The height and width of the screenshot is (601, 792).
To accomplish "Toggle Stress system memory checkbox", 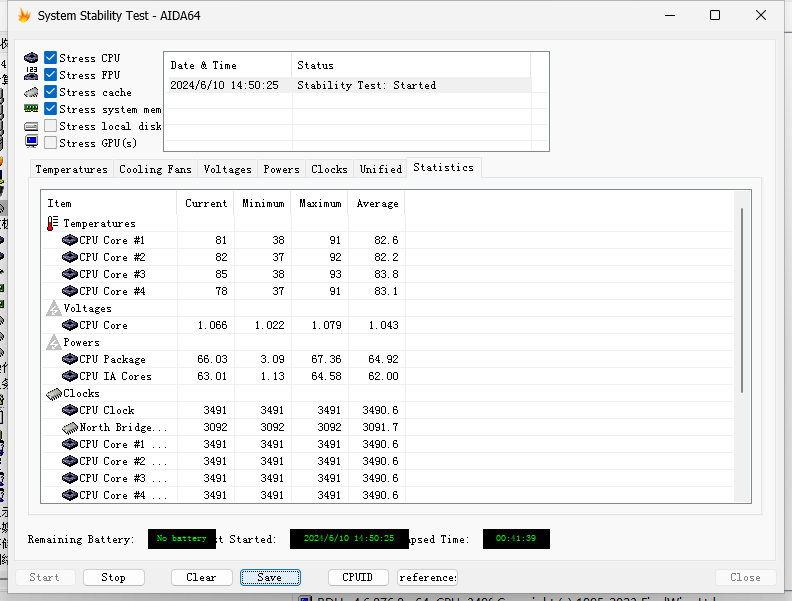I will pyautogui.click(x=51, y=109).
